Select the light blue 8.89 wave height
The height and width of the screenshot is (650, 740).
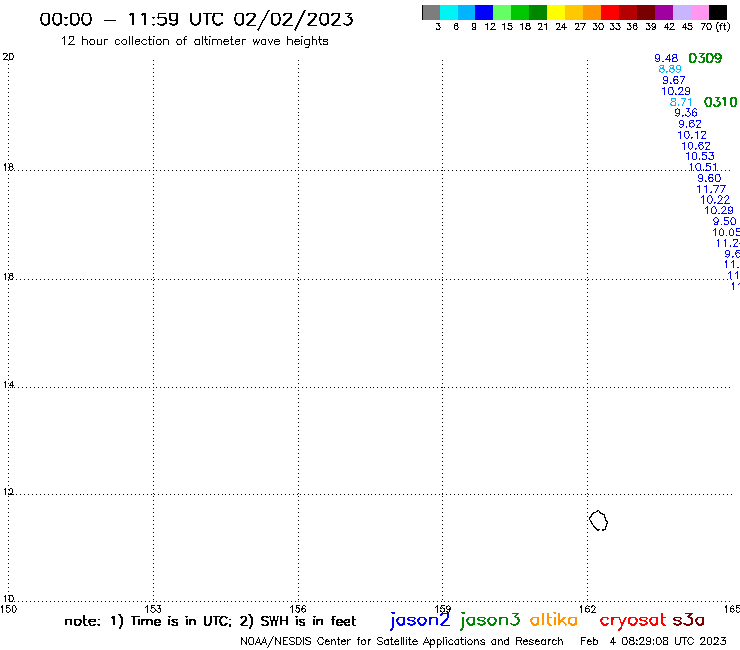[670, 69]
